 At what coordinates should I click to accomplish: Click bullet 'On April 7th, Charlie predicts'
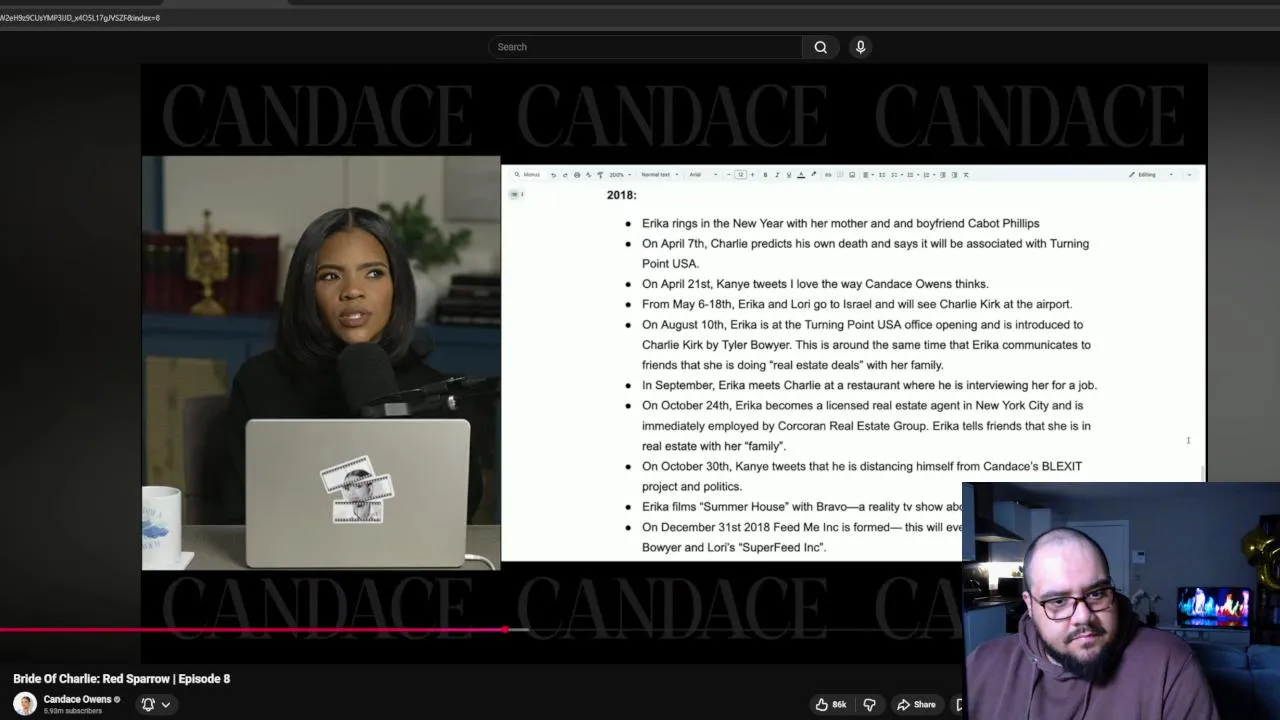(866, 253)
